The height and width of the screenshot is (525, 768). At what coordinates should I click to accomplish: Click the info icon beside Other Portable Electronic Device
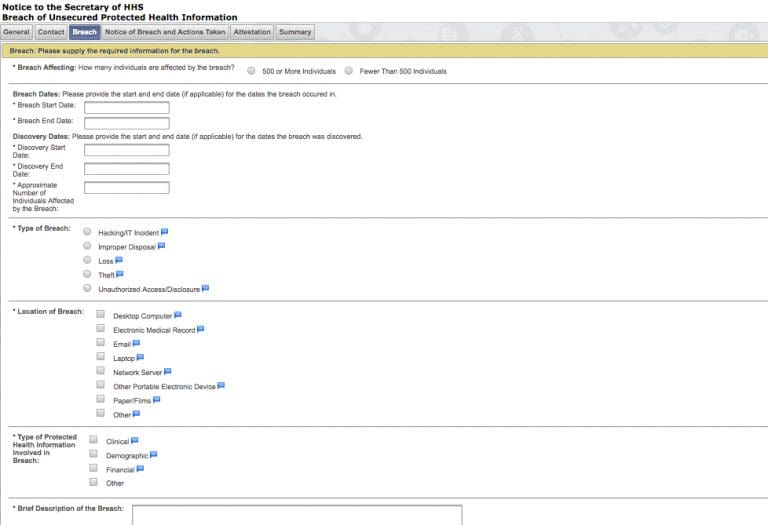[x=221, y=386]
